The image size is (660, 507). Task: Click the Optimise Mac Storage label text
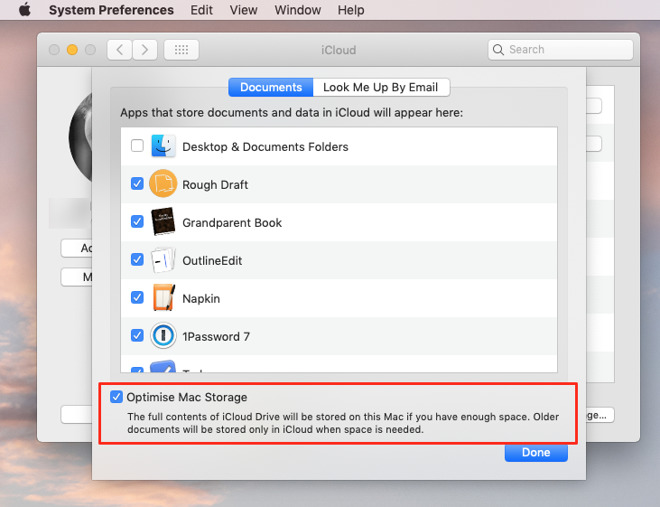click(x=187, y=397)
